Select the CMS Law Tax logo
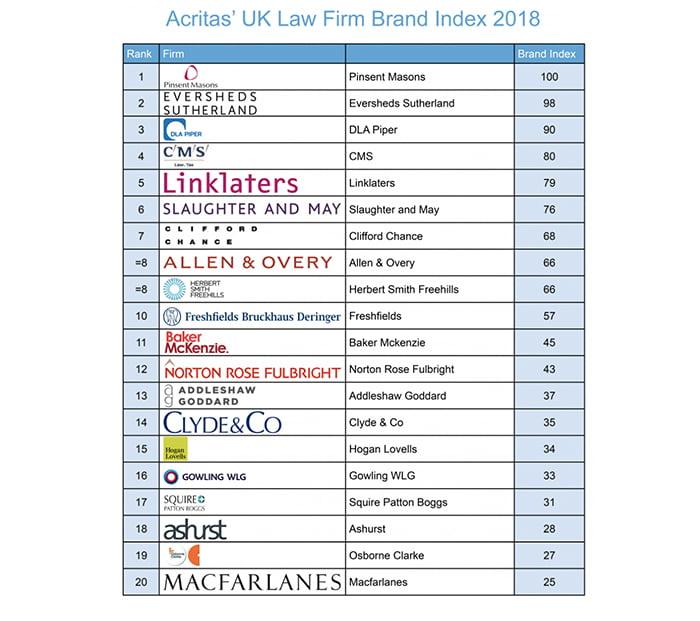This screenshot has height=621, width=700. [x=185, y=155]
